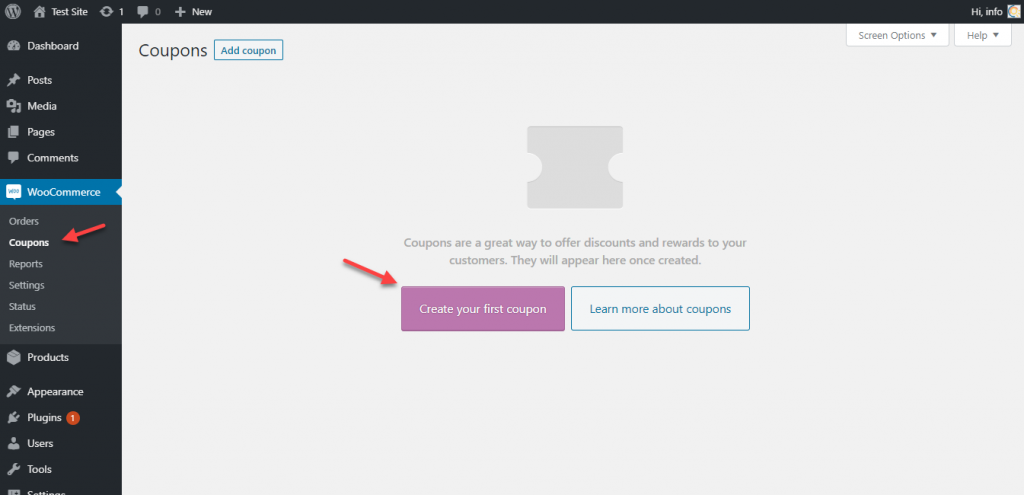Click the Add coupon button
The height and width of the screenshot is (495, 1024).
click(x=248, y=50)
